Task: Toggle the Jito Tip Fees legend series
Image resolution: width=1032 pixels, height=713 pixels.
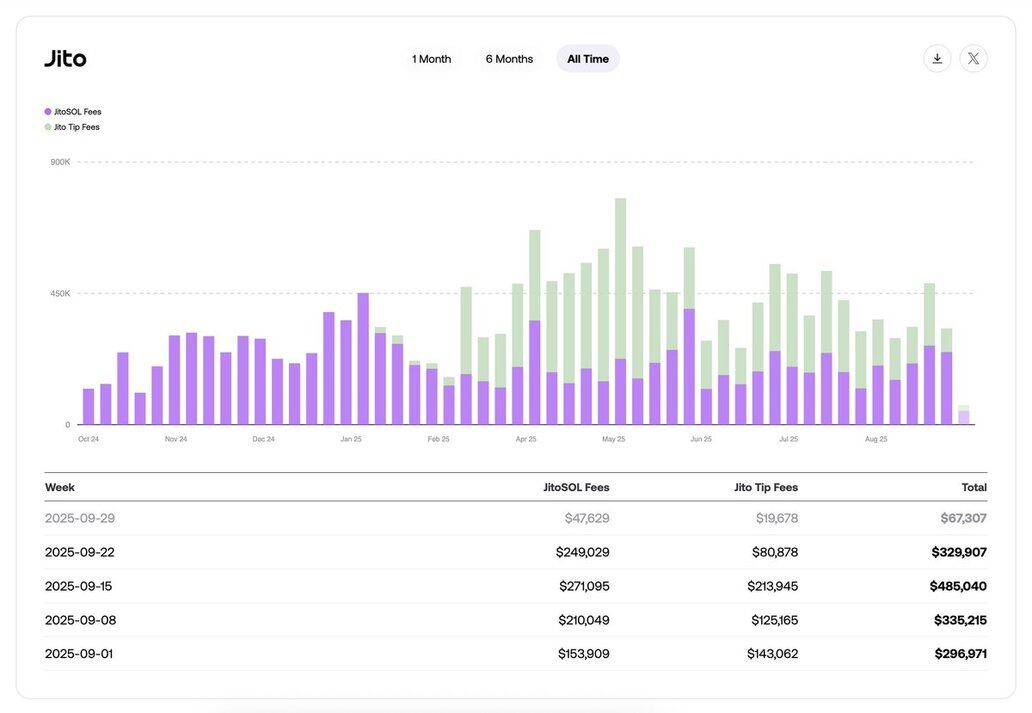Action: point(72,127)
